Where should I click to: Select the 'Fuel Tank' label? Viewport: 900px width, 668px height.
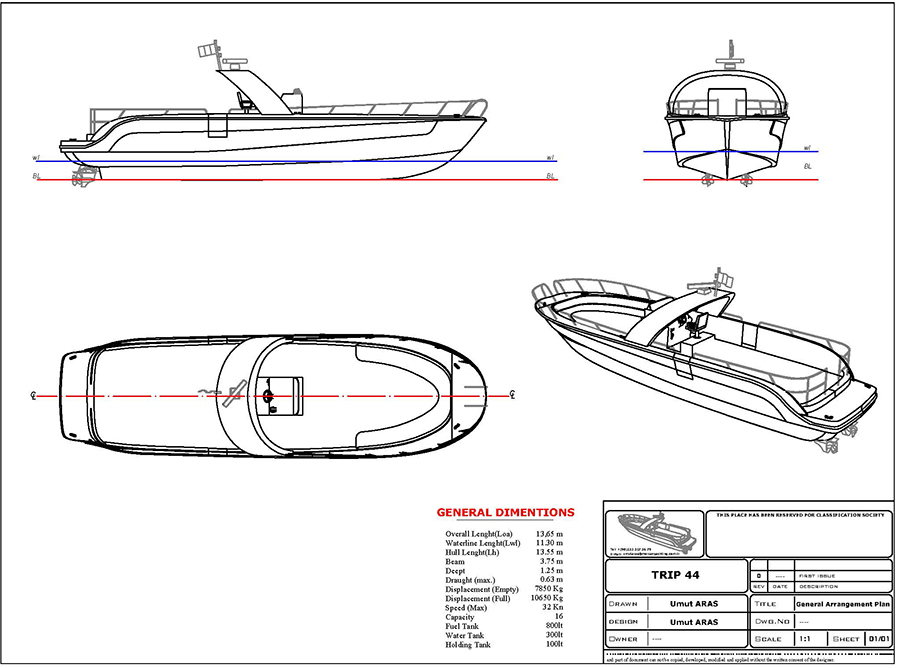[462, 626]
